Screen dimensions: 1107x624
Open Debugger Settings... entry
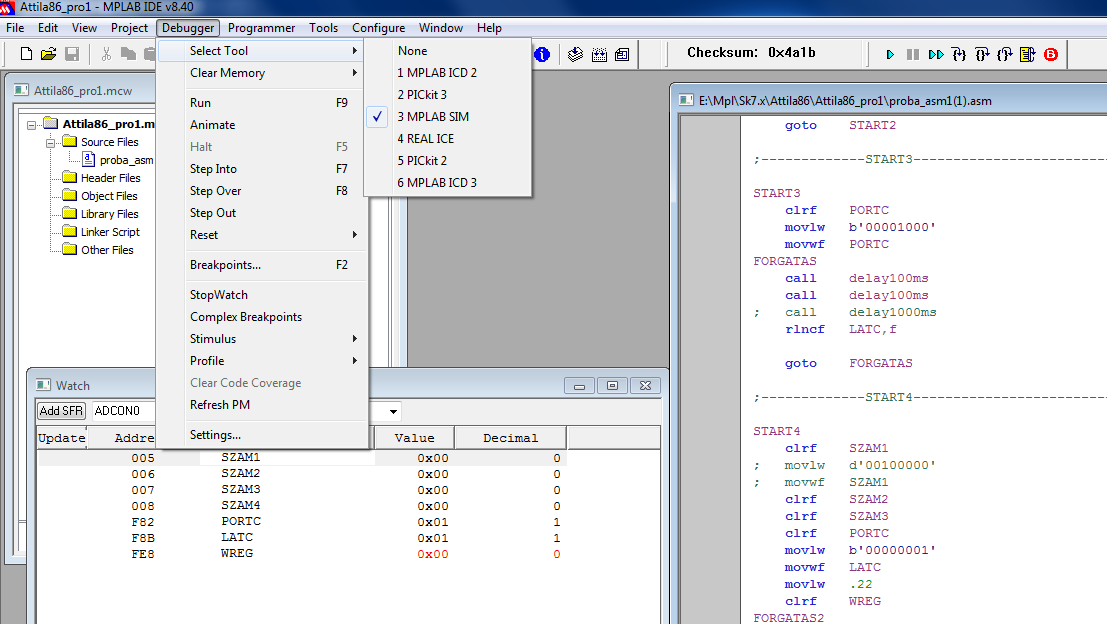pyautogui.click(x=261, y=435)
